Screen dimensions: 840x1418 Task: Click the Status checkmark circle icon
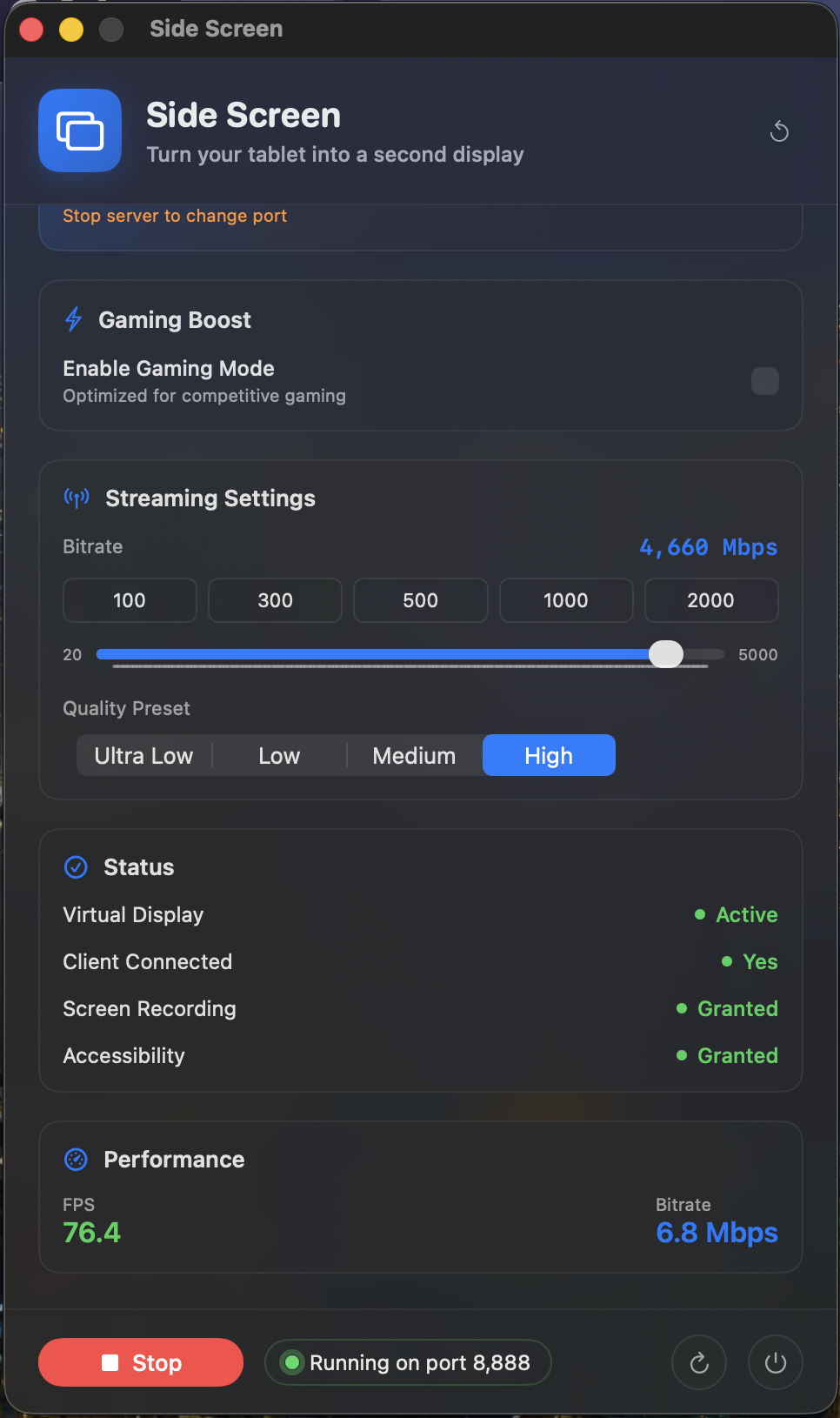pos(77,866)
